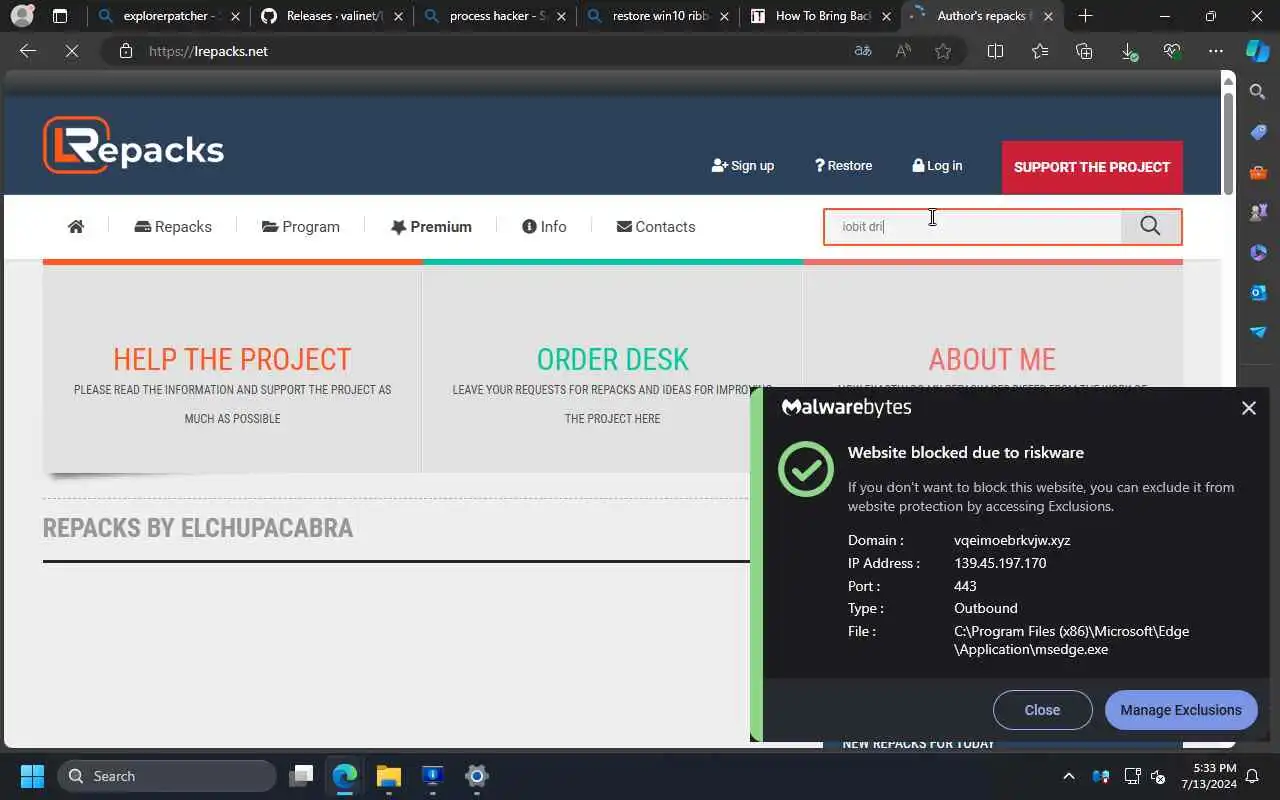This screenshot has height=800, width=1280.
Task: Open Microsoft 365 in sidebar
Action: point(1258,252)
